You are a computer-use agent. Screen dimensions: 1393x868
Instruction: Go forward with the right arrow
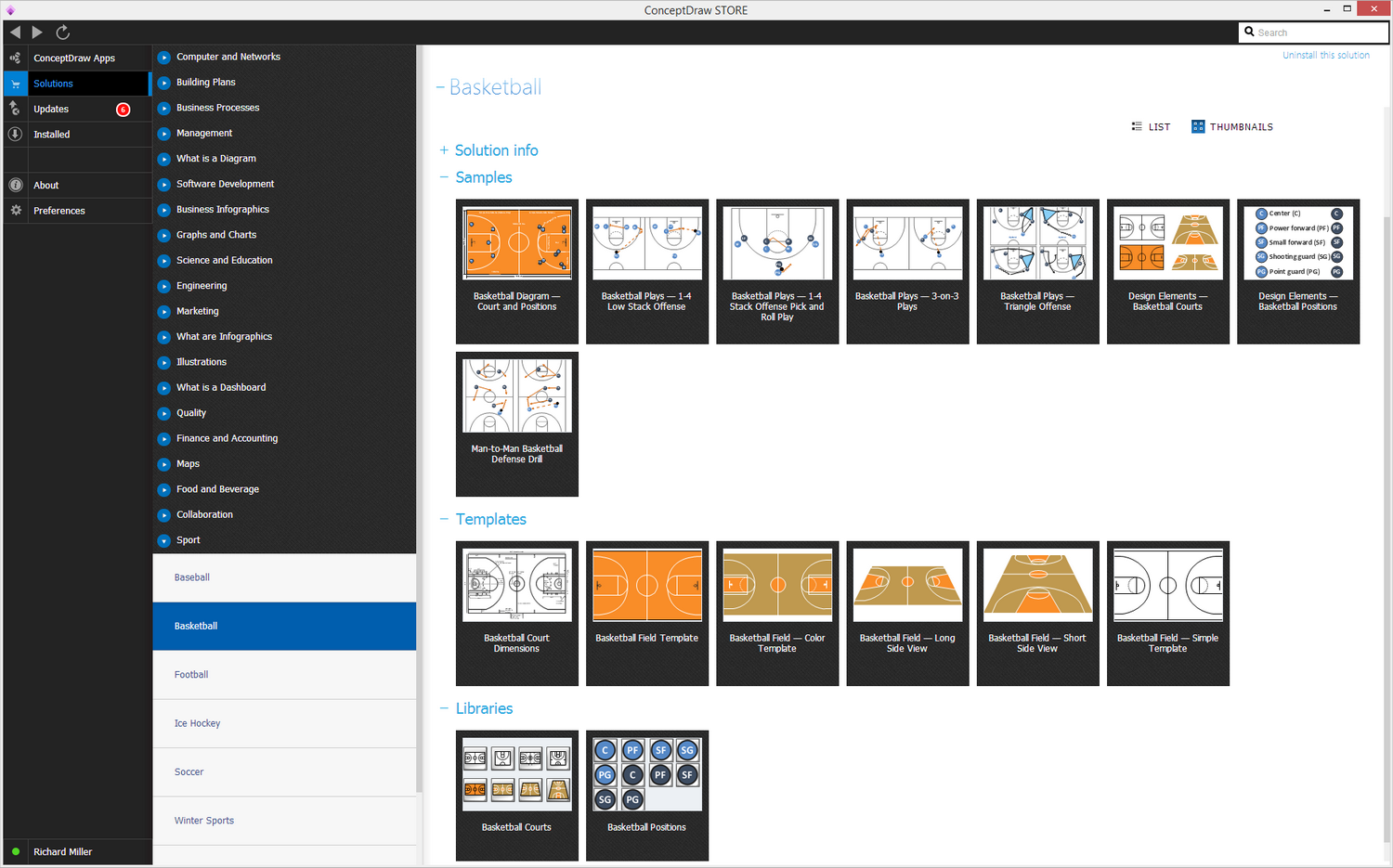37,32
